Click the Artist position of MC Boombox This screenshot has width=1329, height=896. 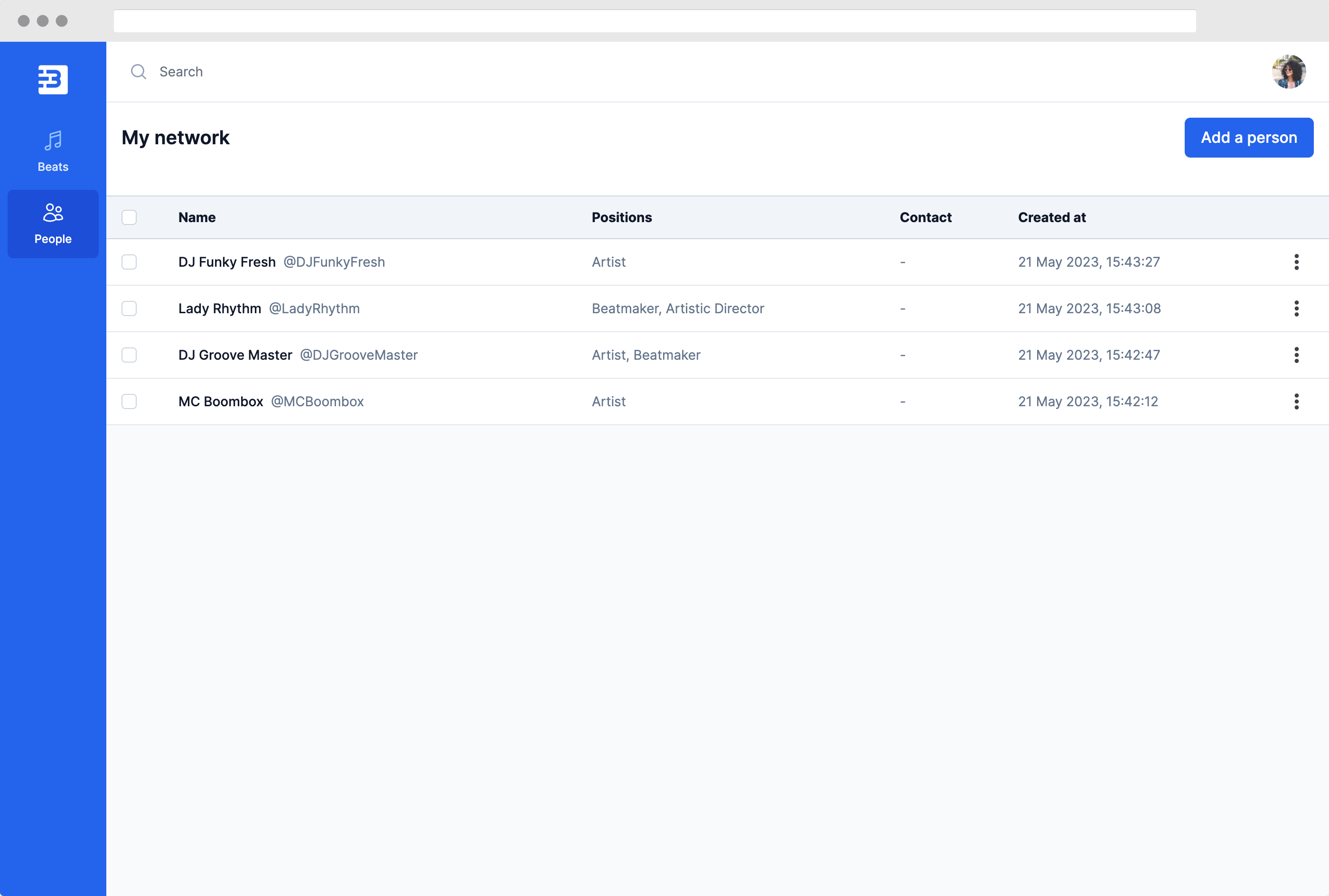coord(608,401)
